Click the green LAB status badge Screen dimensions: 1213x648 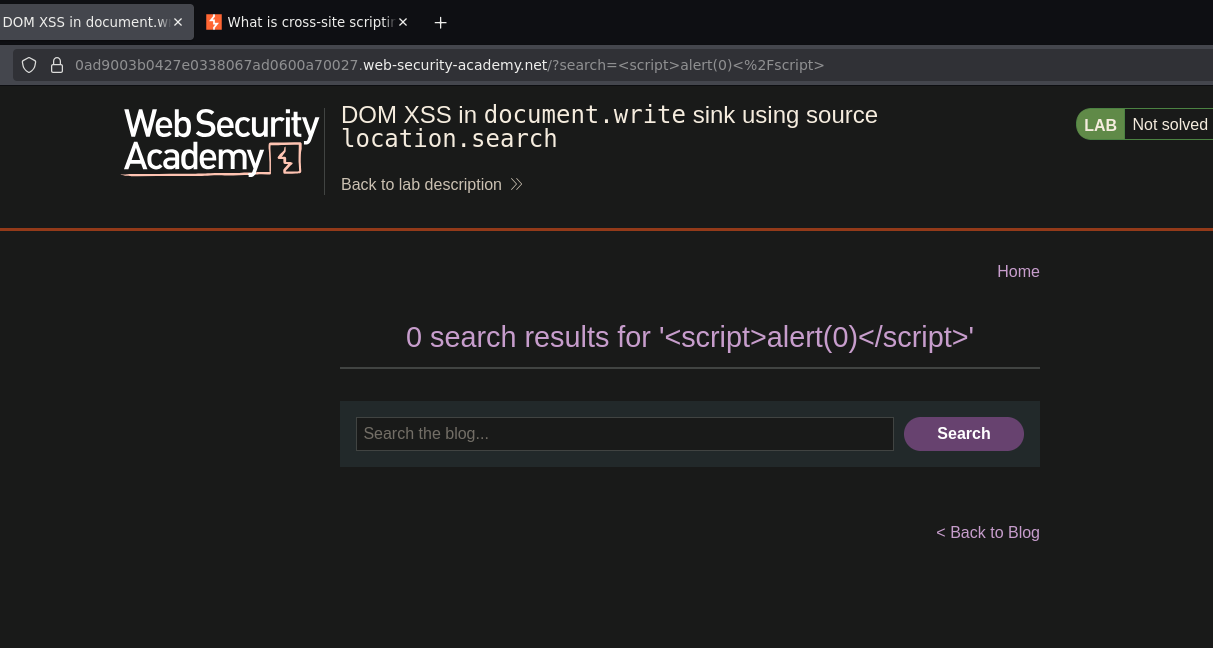1100,125
